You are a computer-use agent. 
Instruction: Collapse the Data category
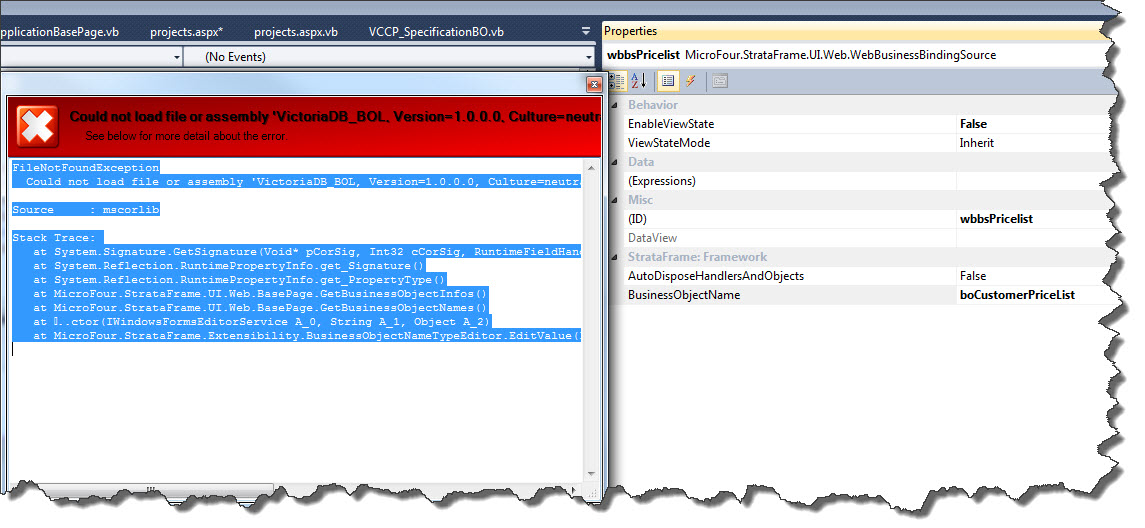coord(614,162)
